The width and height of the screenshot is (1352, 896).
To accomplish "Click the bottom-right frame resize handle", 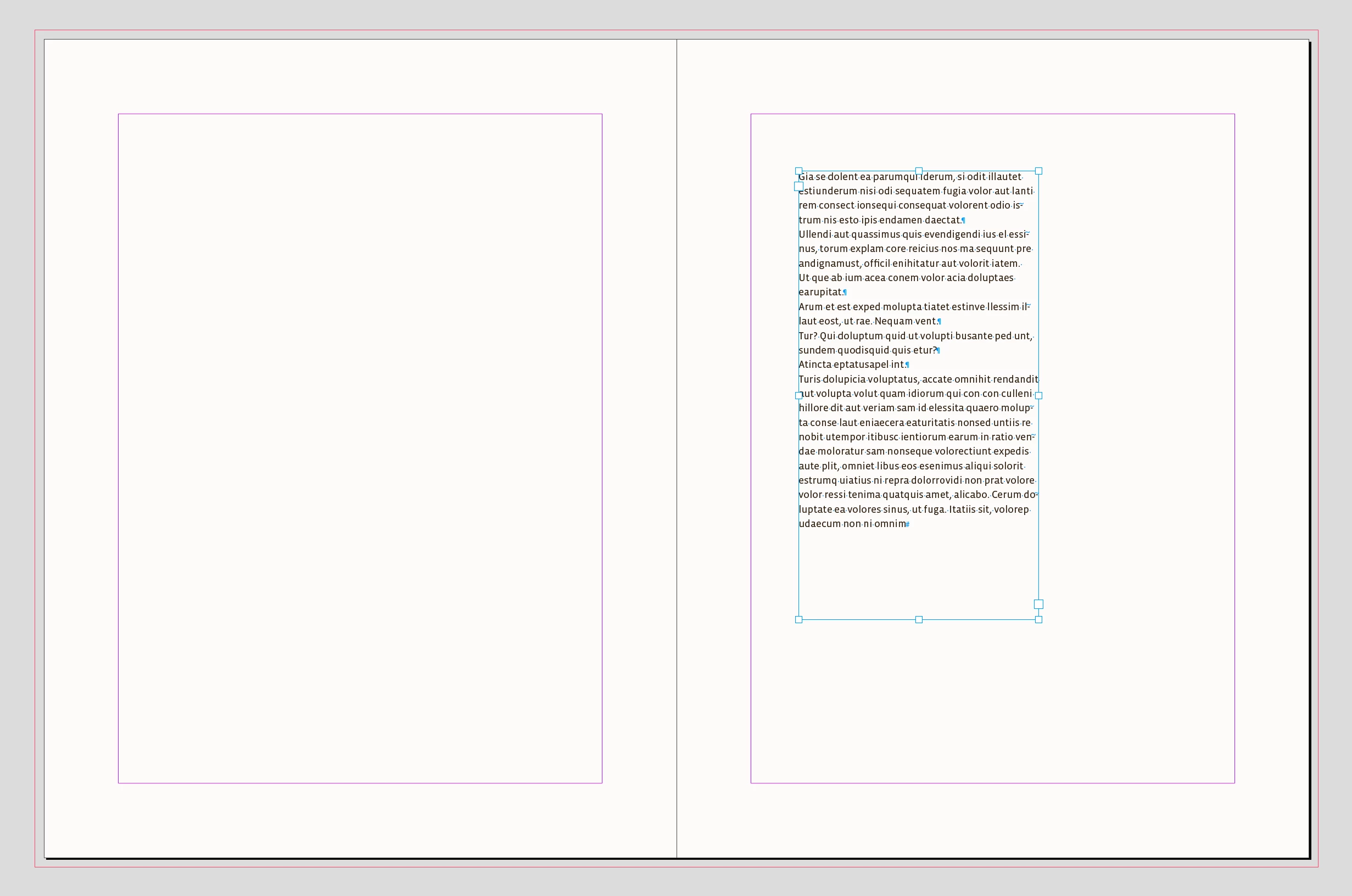I will (x=1039, y=620).
